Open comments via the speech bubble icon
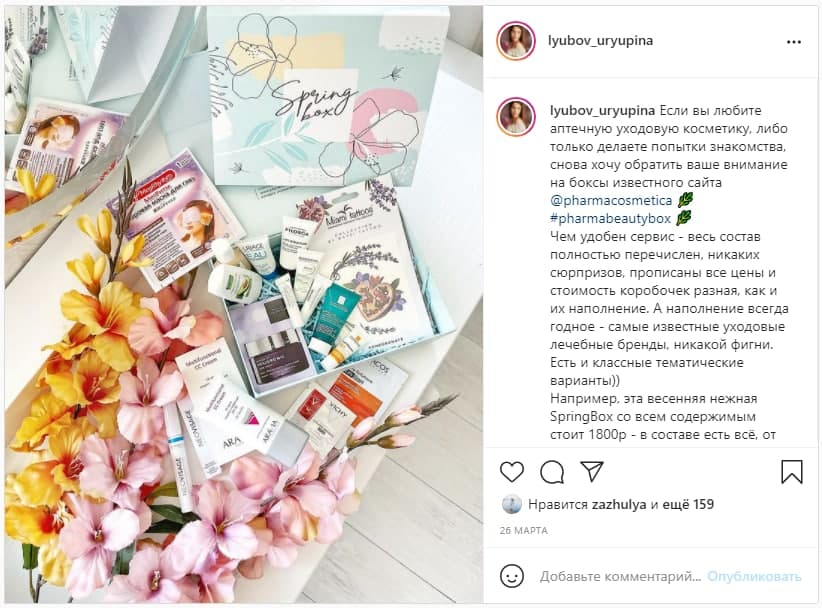This screenshot has height=608, width=822. coord(552,472)
